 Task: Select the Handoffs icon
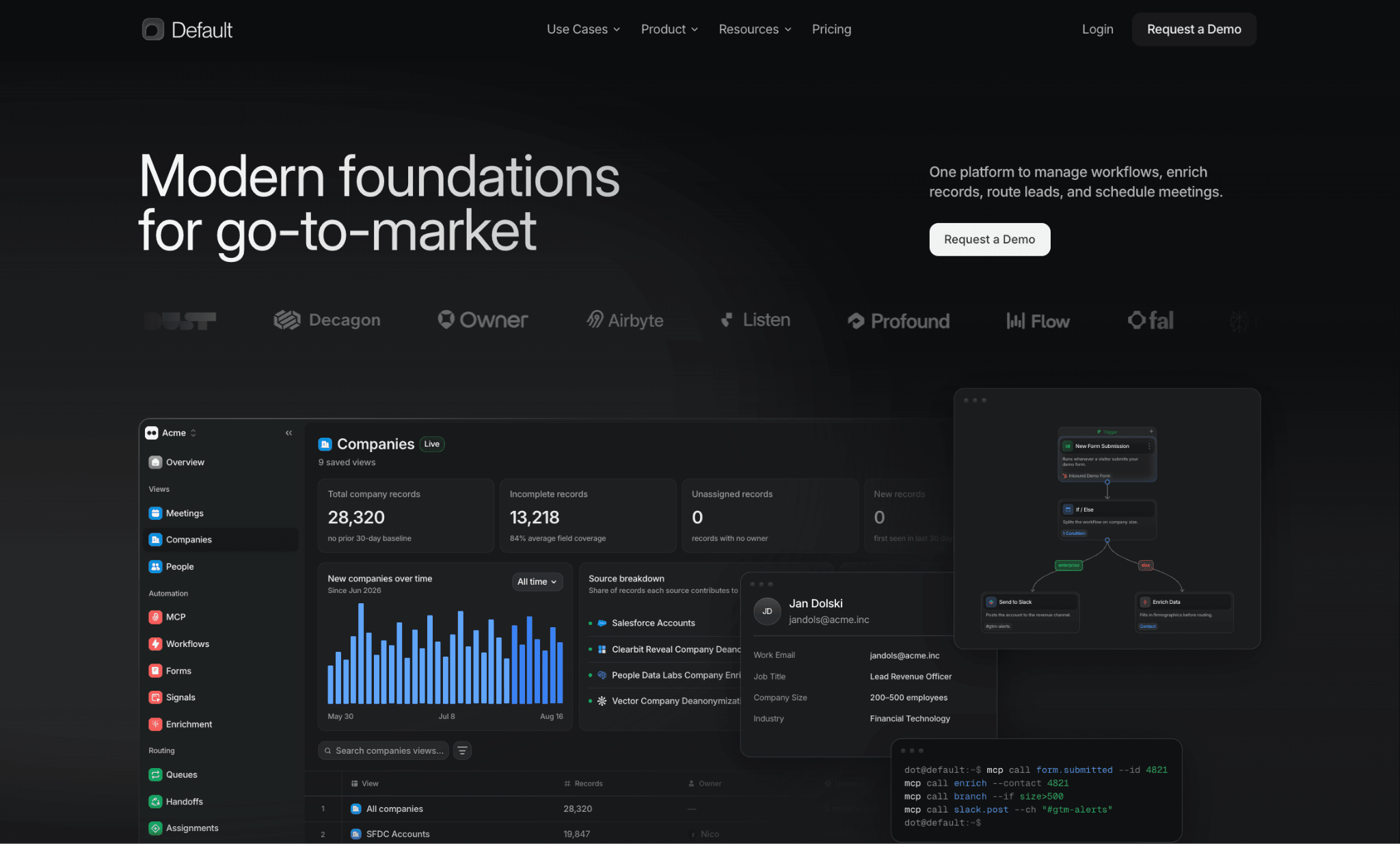(x=156, y=802)
